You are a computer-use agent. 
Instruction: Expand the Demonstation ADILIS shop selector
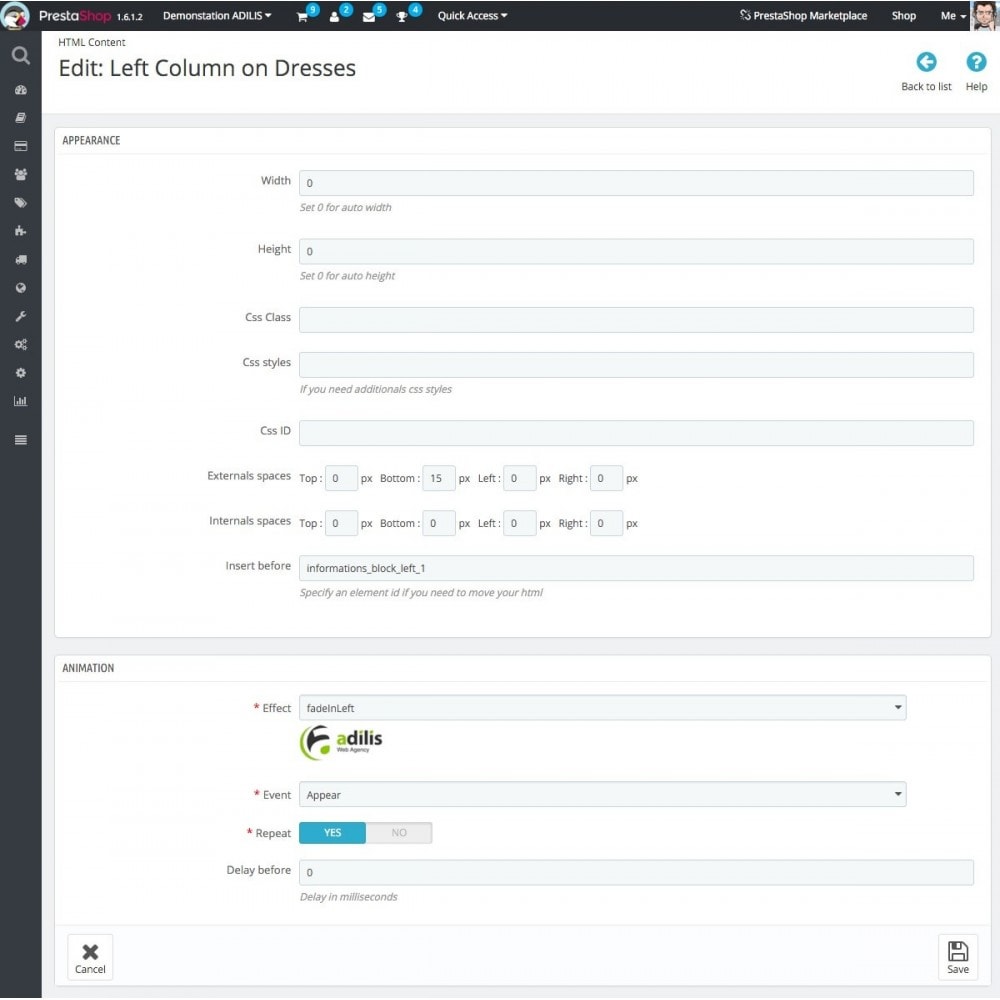point(217,15)
